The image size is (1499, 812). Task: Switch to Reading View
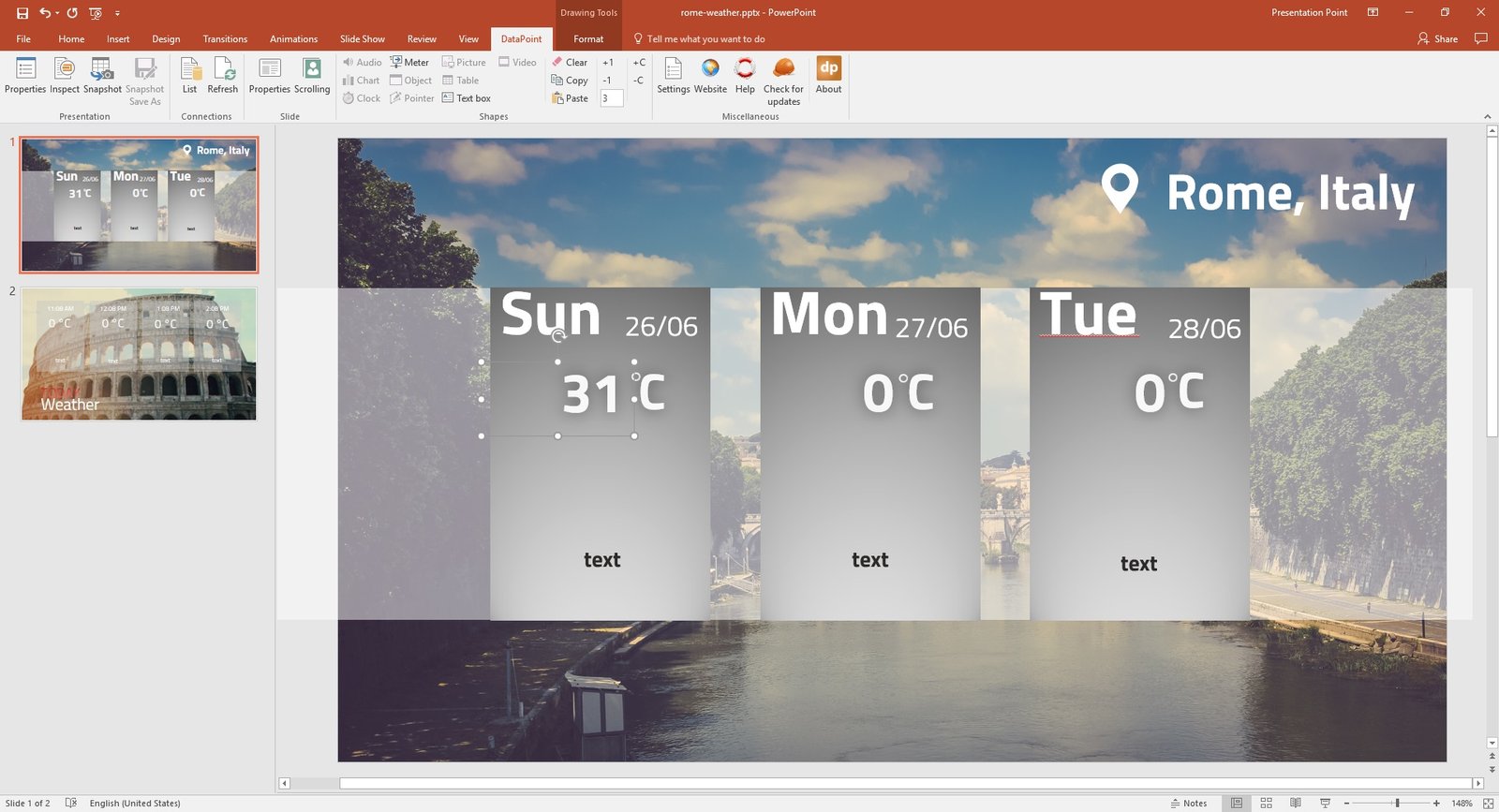tap(1296, 804)
